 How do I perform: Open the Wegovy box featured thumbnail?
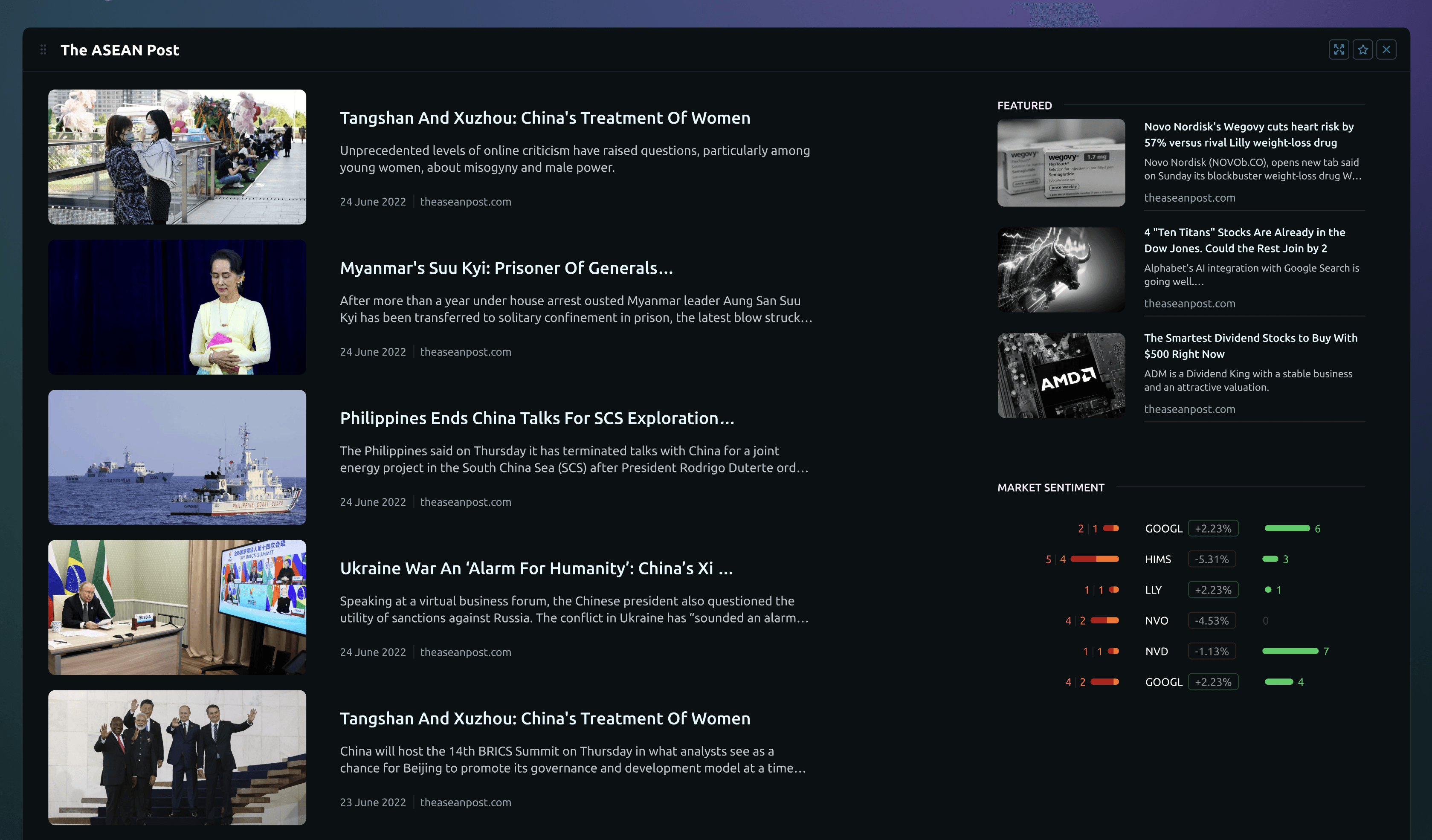click(1061, 162)
